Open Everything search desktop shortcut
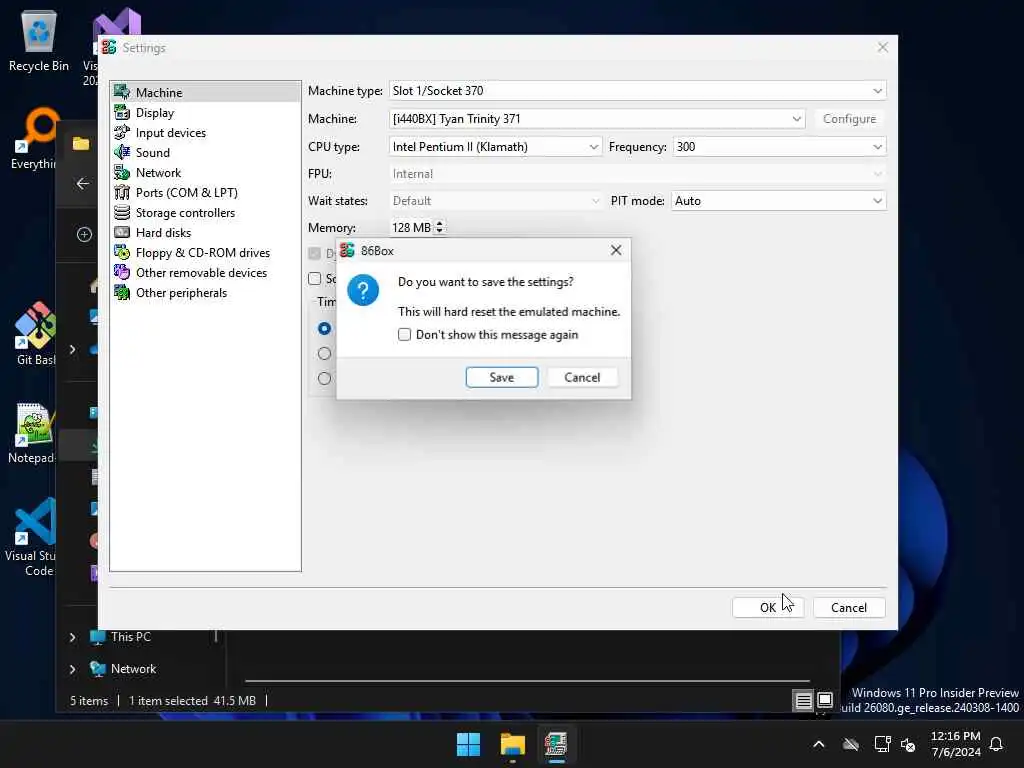The height and width of the screenshot is (768, 1024). pos(34,138)
